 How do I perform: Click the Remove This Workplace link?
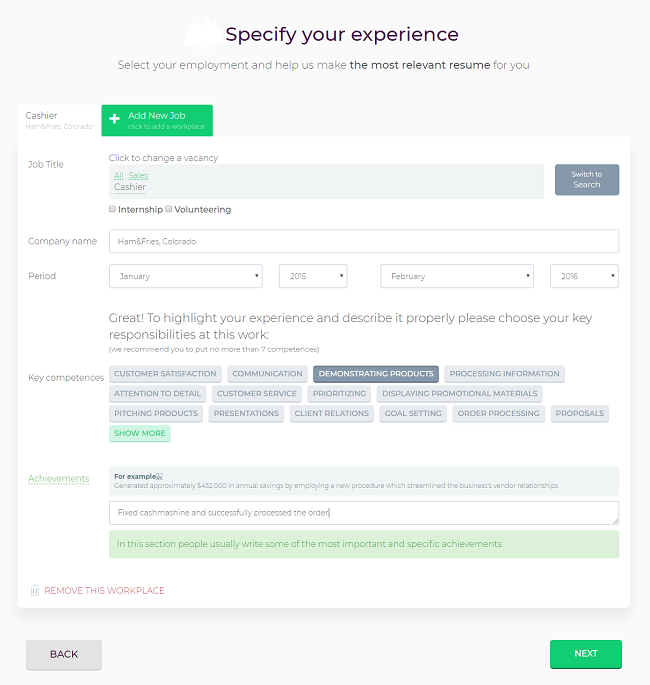tap(104, 591)
